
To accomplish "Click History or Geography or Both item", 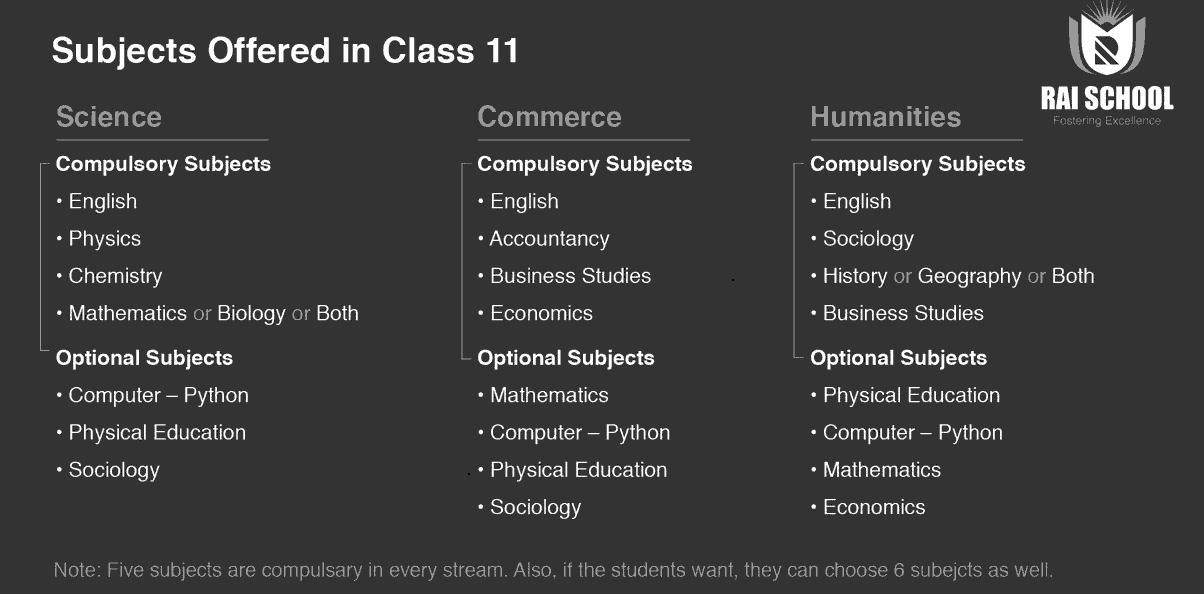I will point(958,276).
